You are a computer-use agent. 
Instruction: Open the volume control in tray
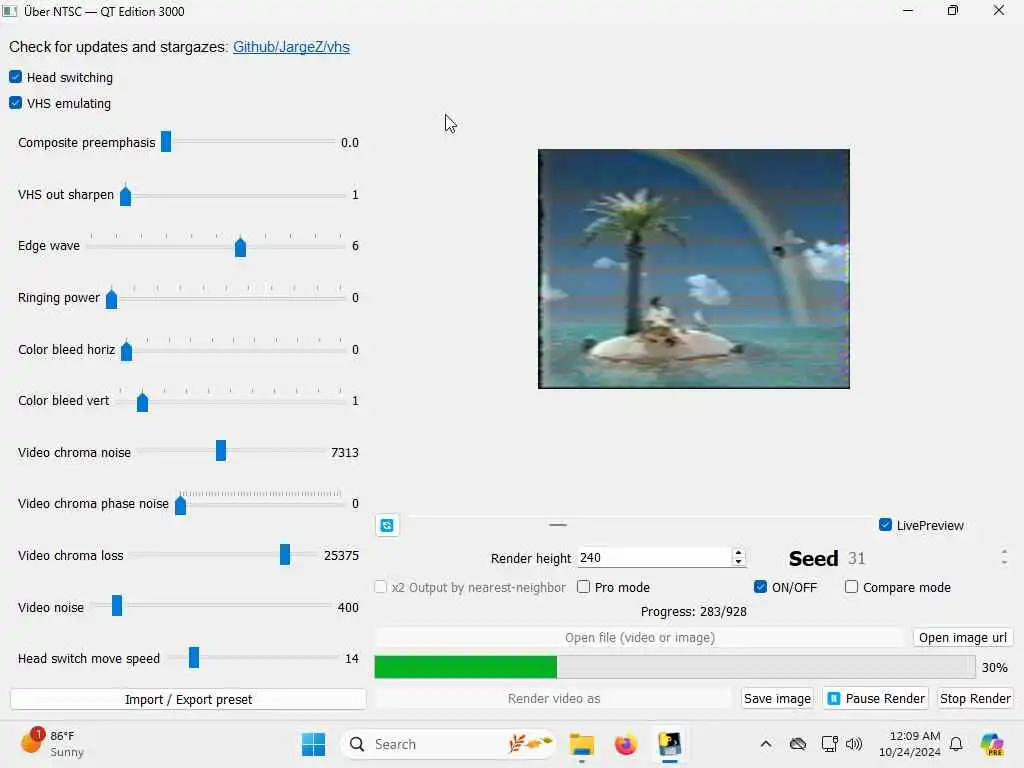(854, 744)
